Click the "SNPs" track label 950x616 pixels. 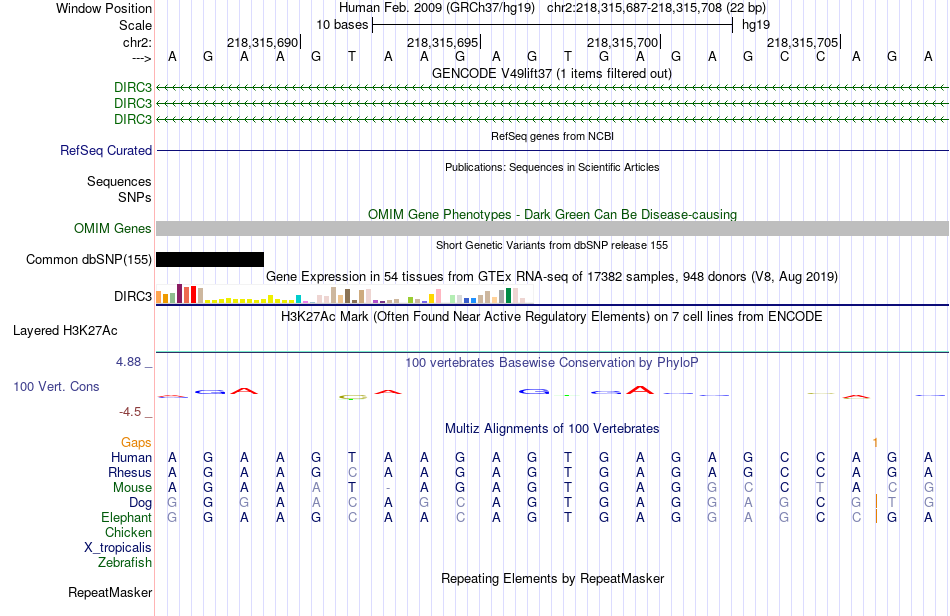(135, 197)
